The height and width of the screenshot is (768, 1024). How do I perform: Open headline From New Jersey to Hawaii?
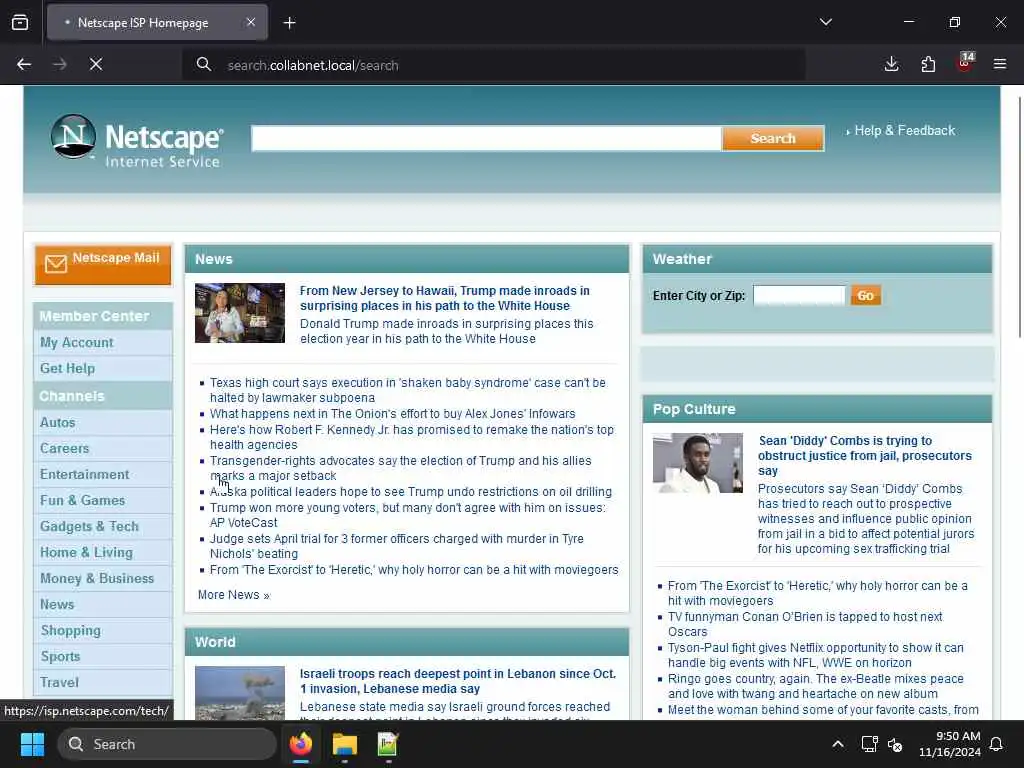click(445, 298)
